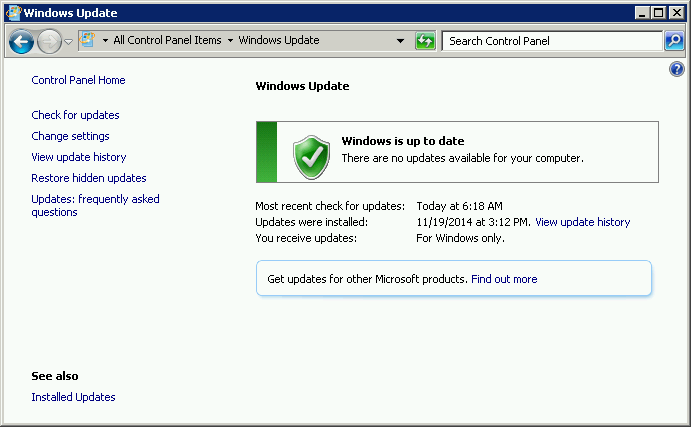This screenshot has width=691, height=427.
Task: Open Control Panel Home in the sidebar
Action: point(78,80)
